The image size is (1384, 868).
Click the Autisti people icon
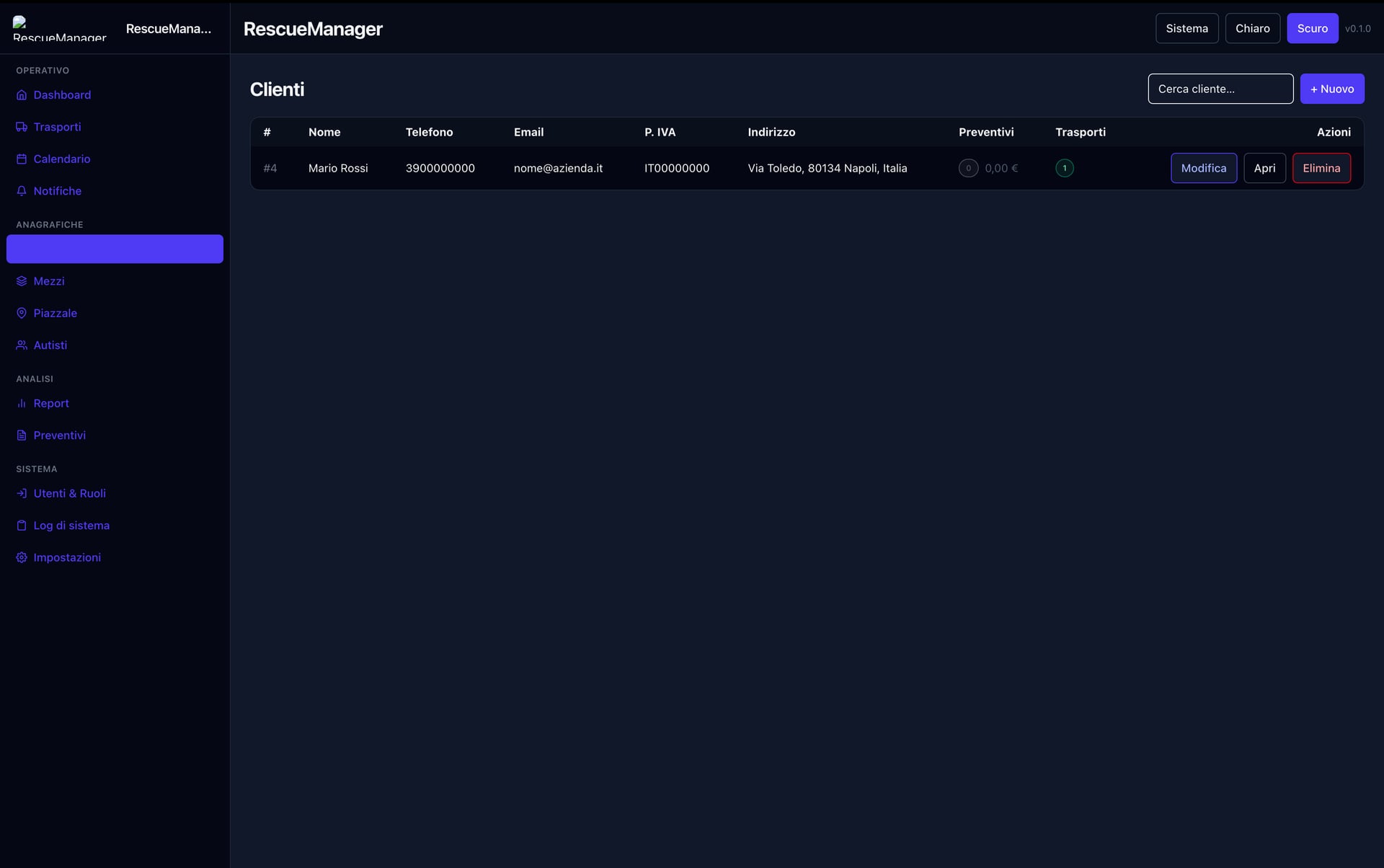click(x=22, y=345)
